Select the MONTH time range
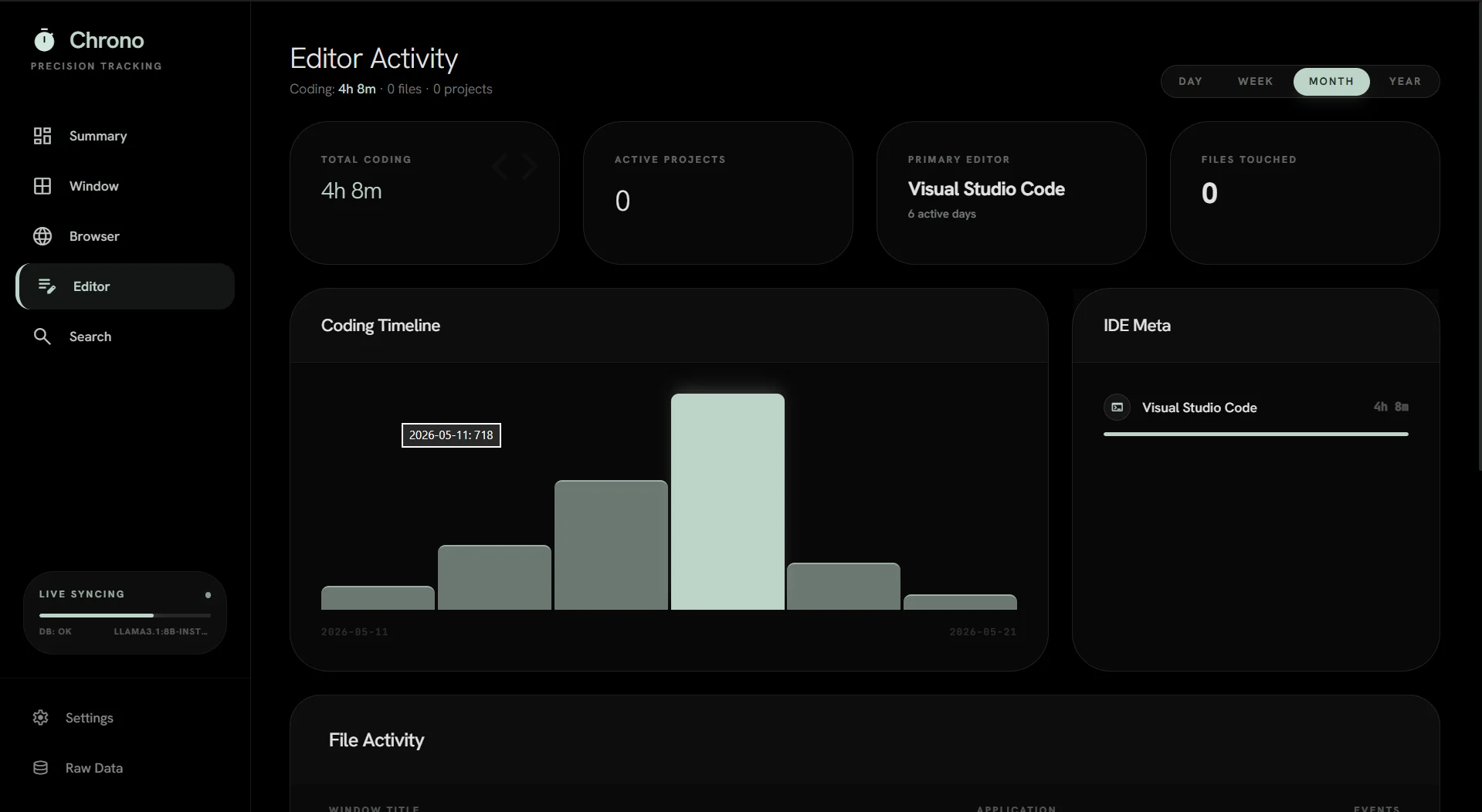 click(1331, 81)
